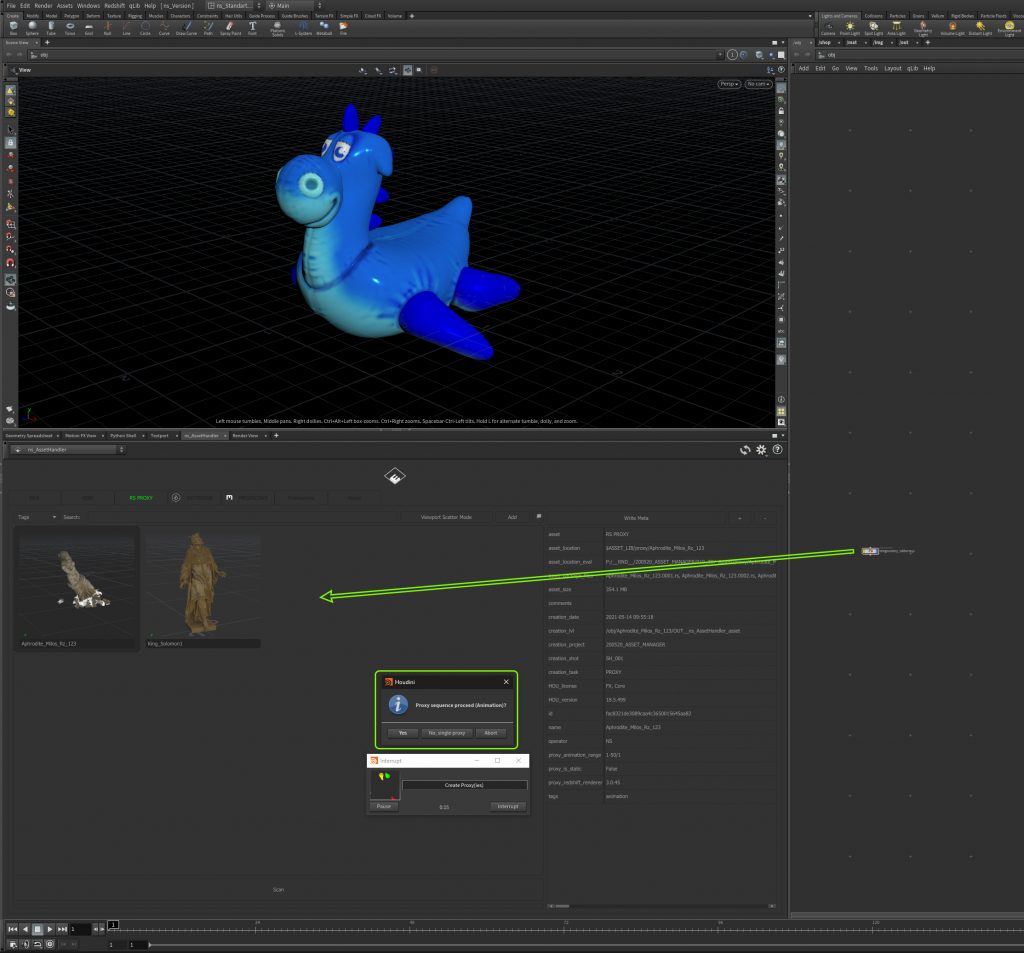Open the No cam camera dropdown

point(757,84)
